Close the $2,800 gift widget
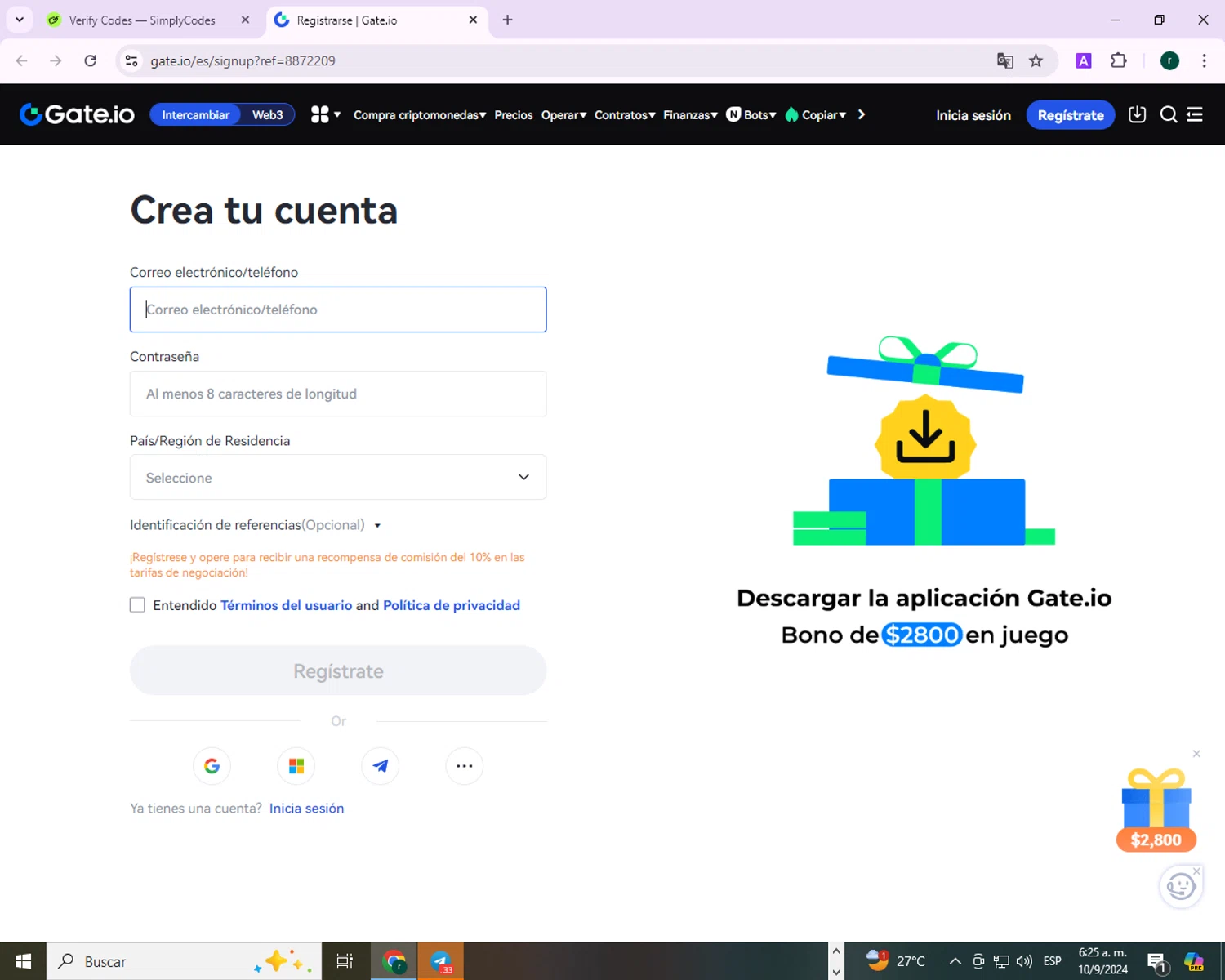Screen dimensions: 1225x980 tap(1196, 754)
